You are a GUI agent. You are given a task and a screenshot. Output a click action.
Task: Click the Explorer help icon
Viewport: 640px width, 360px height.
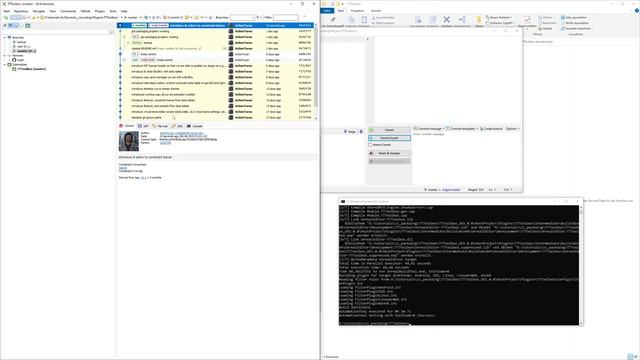(x=637, y=11)
